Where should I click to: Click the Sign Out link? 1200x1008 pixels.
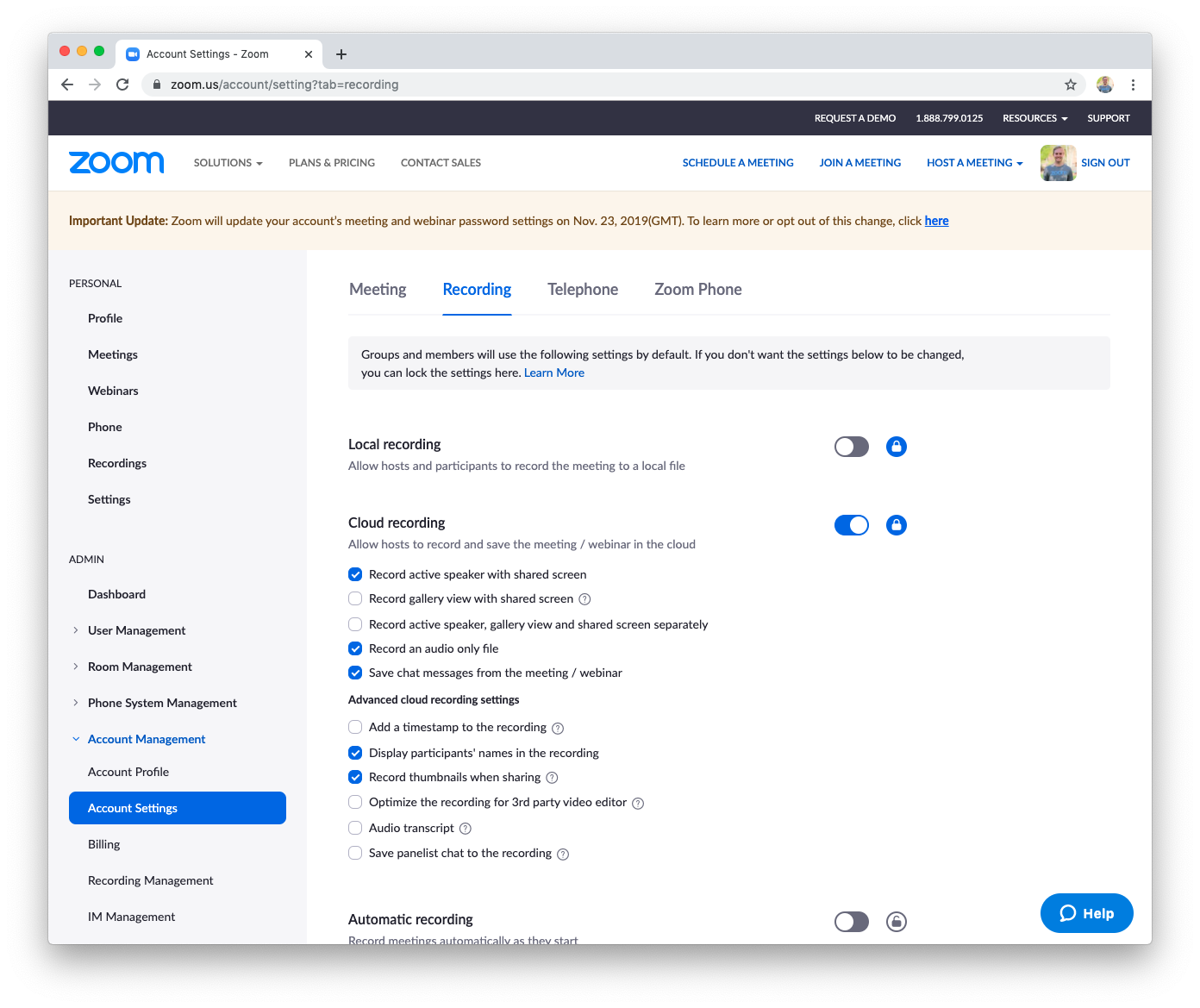pos(1105,163)
